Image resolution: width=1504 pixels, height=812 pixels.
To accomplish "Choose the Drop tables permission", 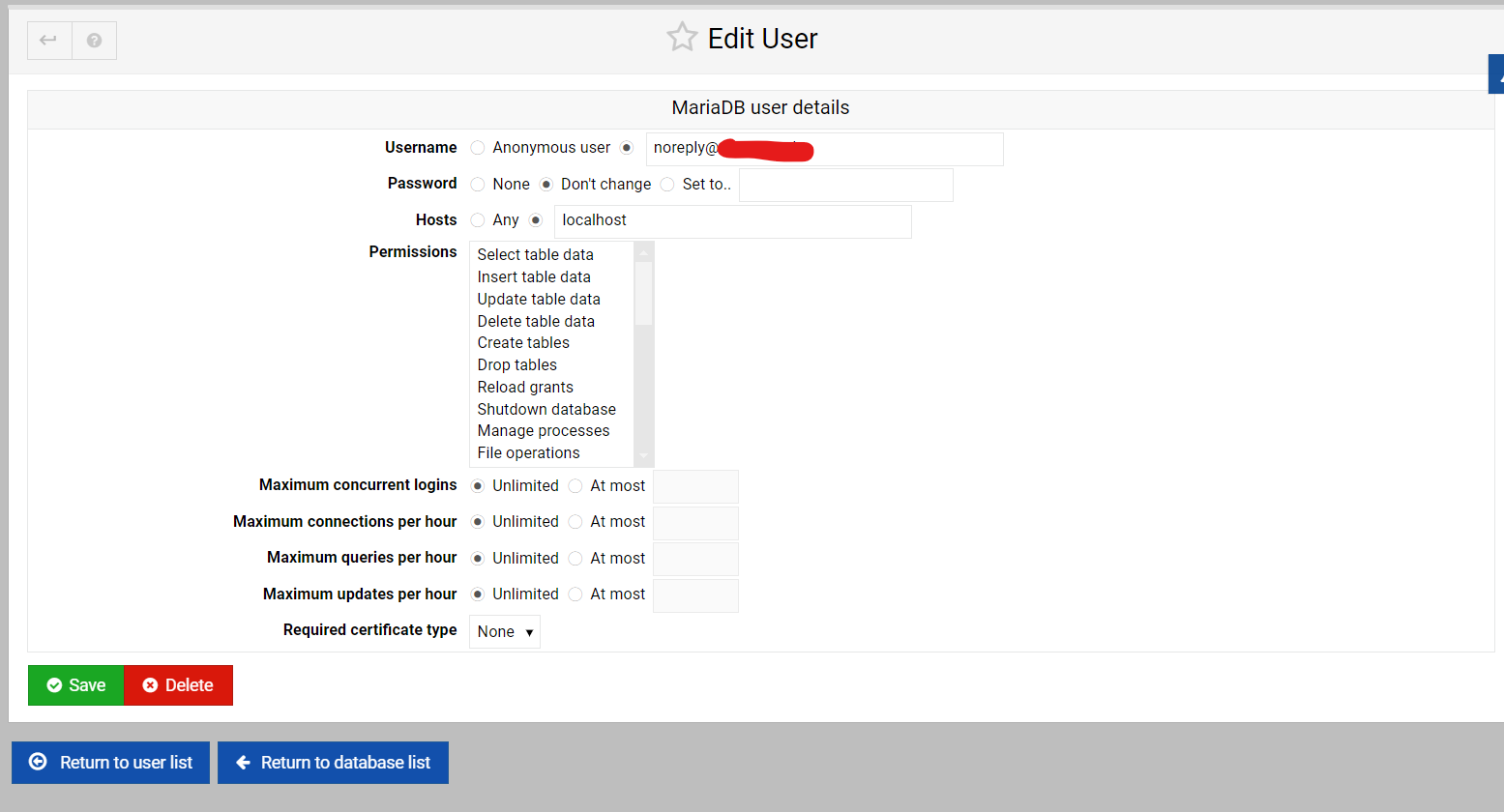I will point(516,365).
